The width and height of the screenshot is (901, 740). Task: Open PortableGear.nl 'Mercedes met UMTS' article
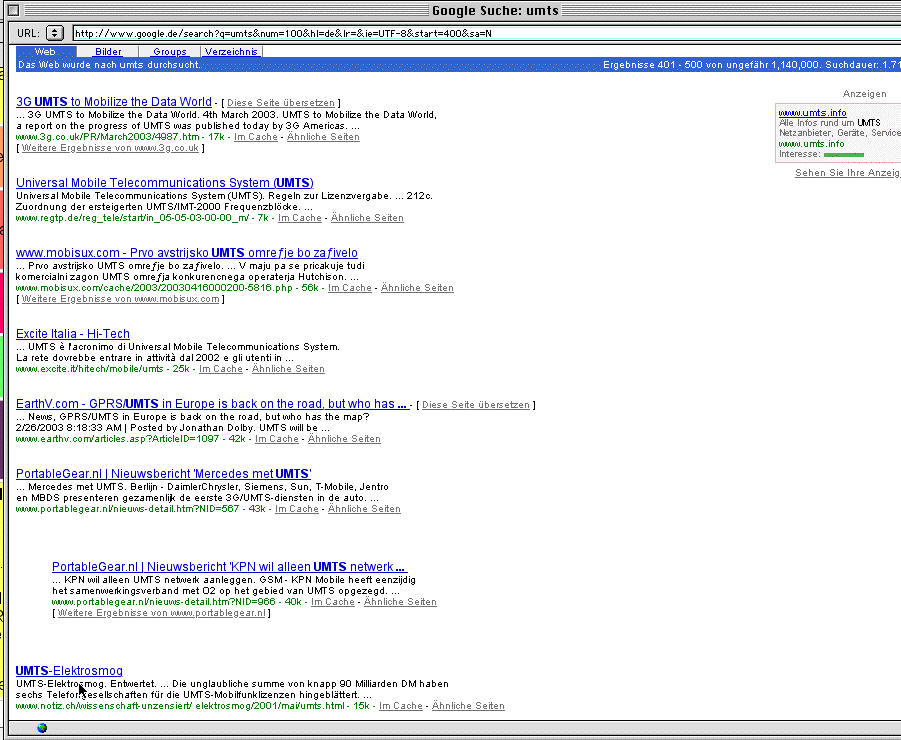tap(164, 474)
